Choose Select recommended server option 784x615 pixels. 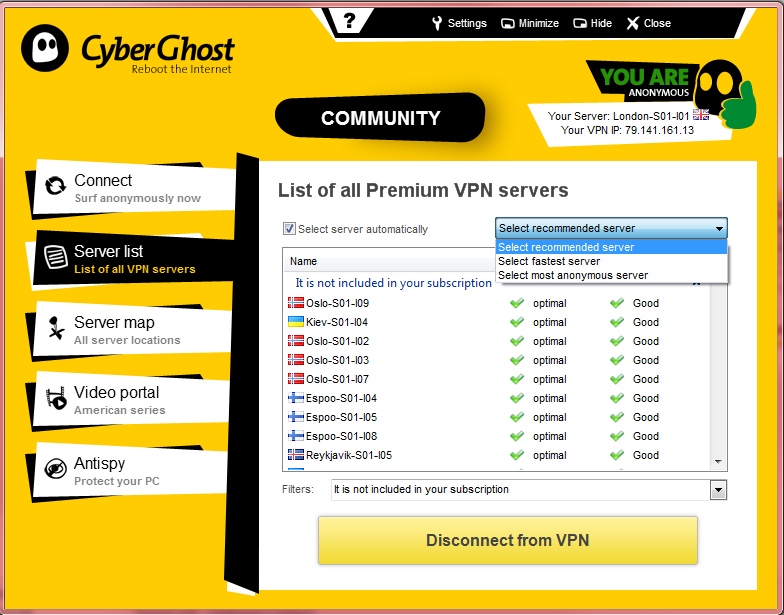(611, 247)
